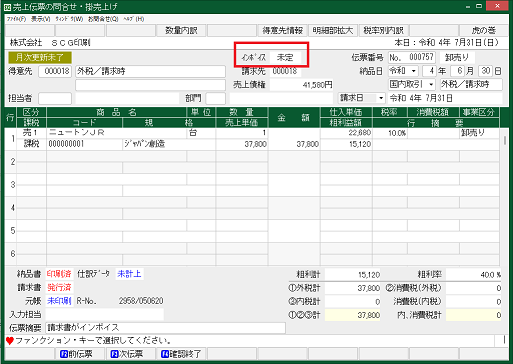This screenshot has height=364, width=513.
Task: Open the ヘルプ(H) menu
Action: 134,19
